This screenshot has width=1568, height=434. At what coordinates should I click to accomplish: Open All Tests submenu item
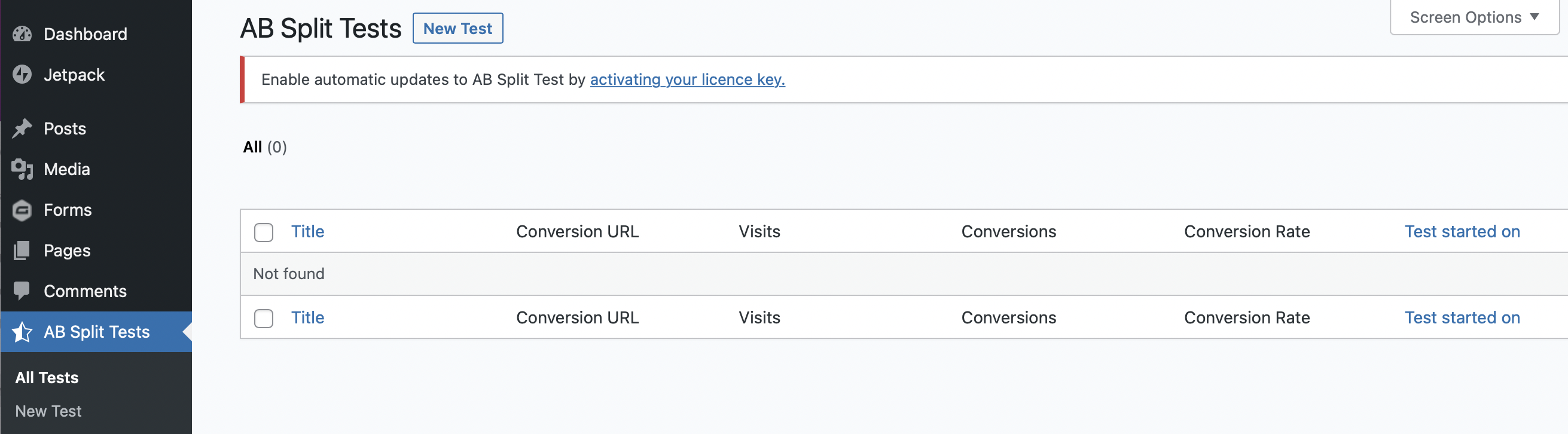coord(47,377)
